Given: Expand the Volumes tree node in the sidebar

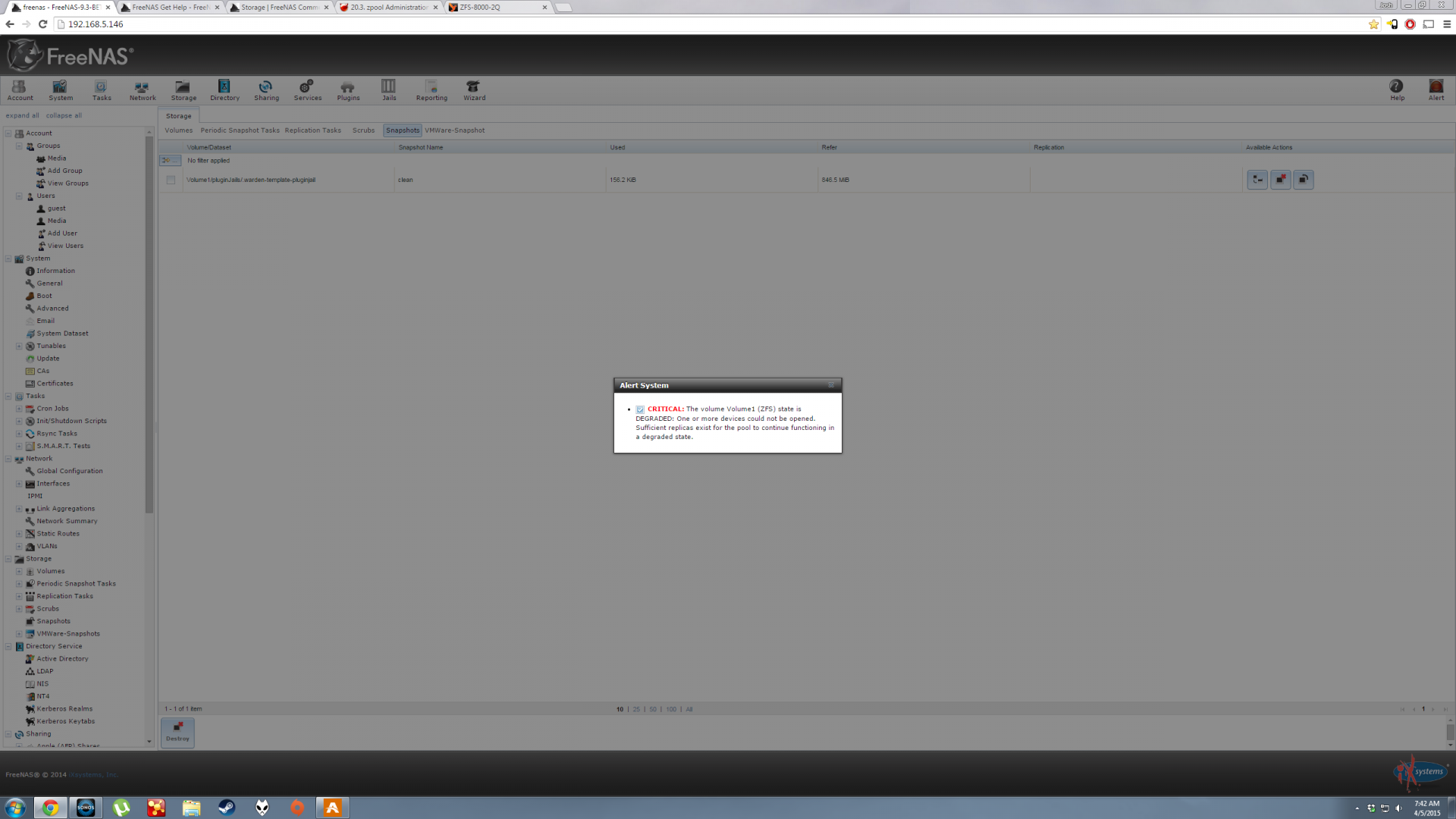Looking at the screenshot, I should click(19, 572).
